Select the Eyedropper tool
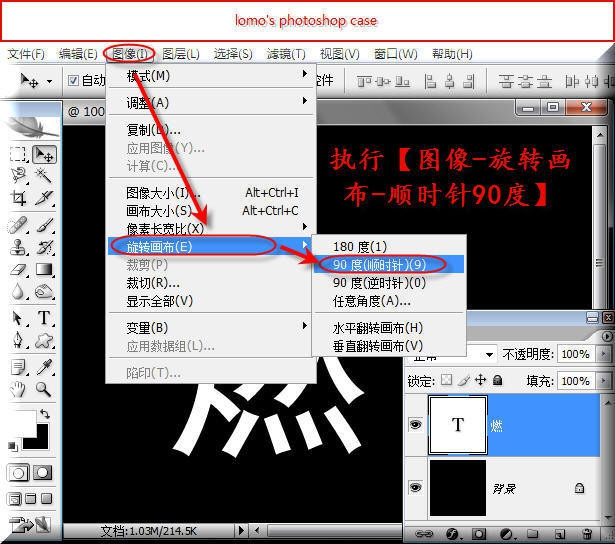 coord(44,367)
